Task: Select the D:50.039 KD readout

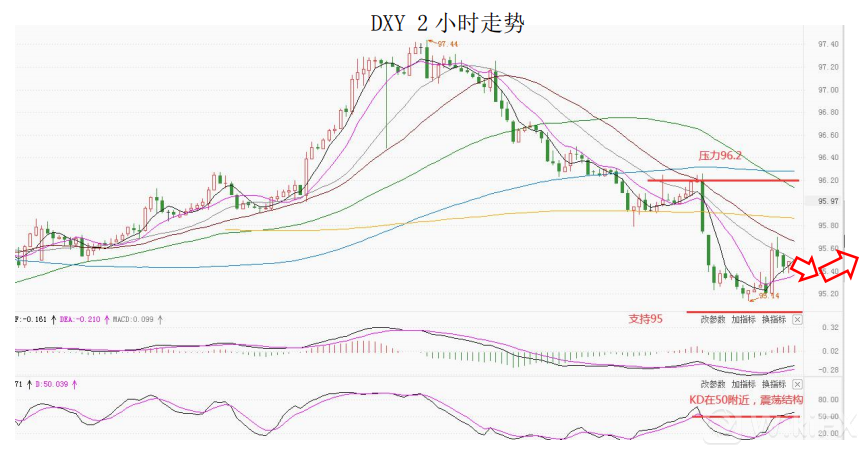Action: coord(51,384)
